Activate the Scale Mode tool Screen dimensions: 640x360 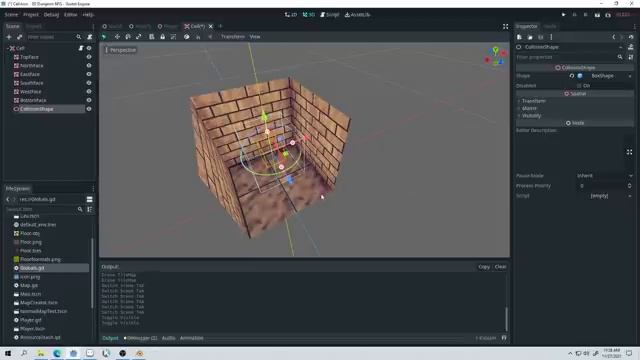click(x=139, y=37)
